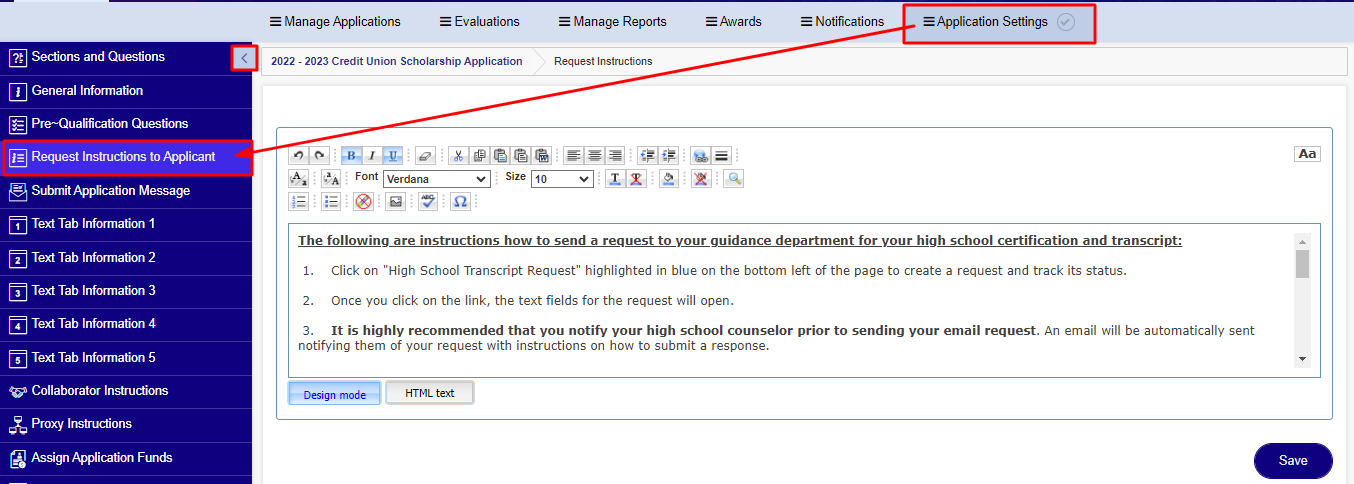Insert a horizontal rule line
The width and height of the screenshot is (1354, 484).
[722, 156]
